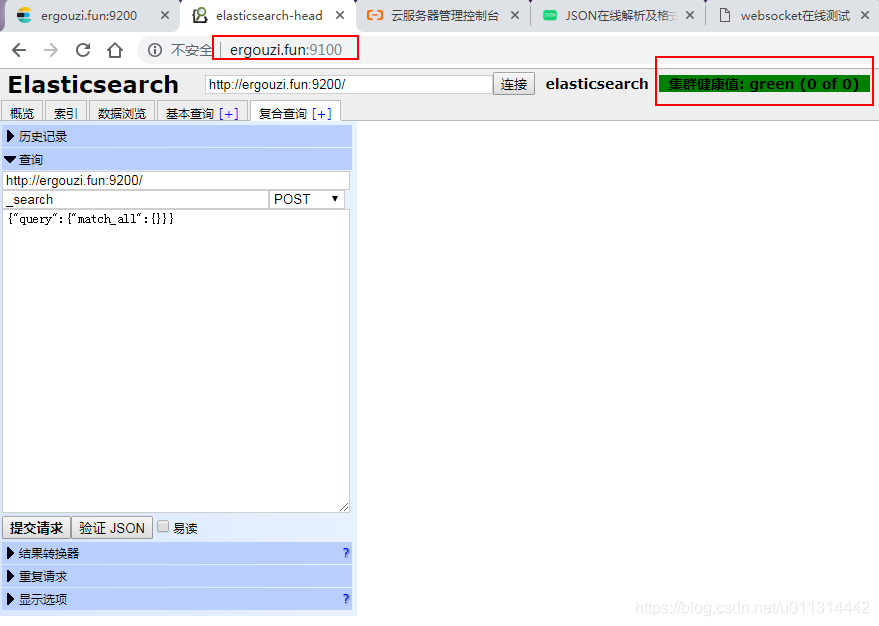Expand the 重复请求 repeat request section
879x626 pixels.
pyautogui.click(x=177, y=576)
